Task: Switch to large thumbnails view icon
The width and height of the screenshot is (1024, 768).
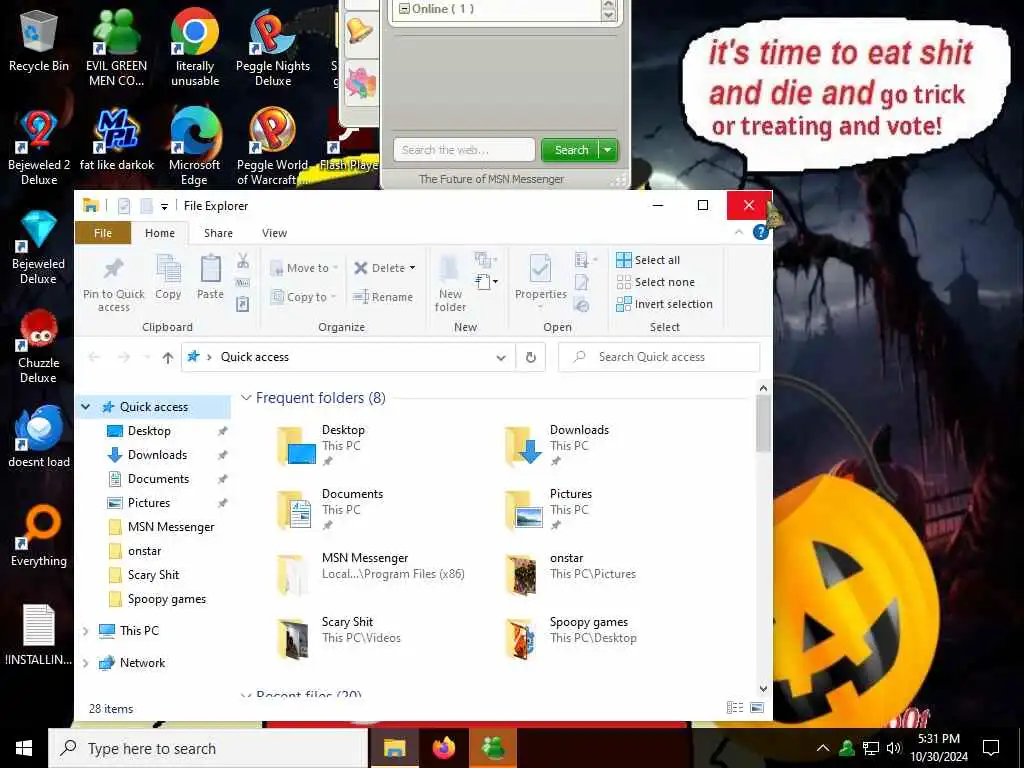Action: pos(757,707)
